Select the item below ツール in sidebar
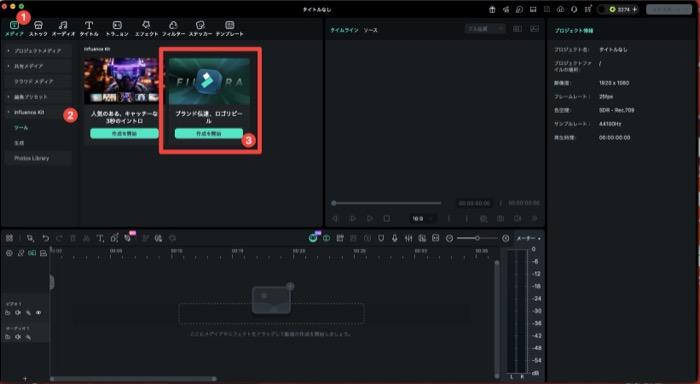This screenshot has height=384, width=700. tap(19, 143)
